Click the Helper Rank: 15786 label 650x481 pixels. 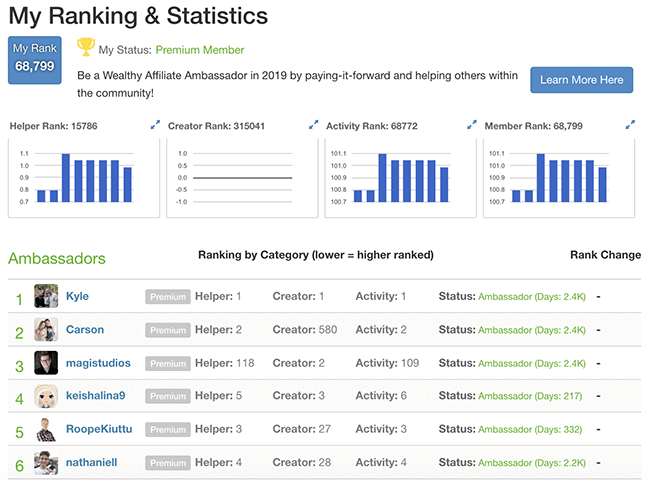coord(53,126)
